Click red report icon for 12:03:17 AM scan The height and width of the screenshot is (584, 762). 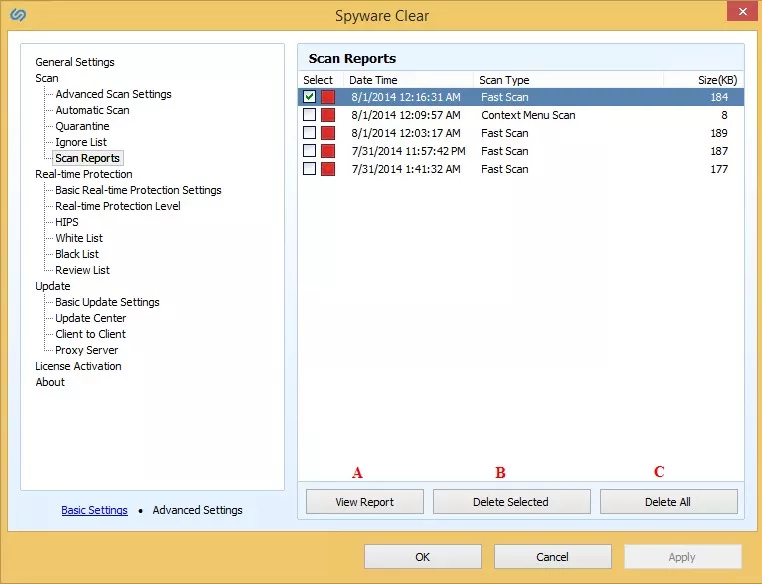point(328,133)
